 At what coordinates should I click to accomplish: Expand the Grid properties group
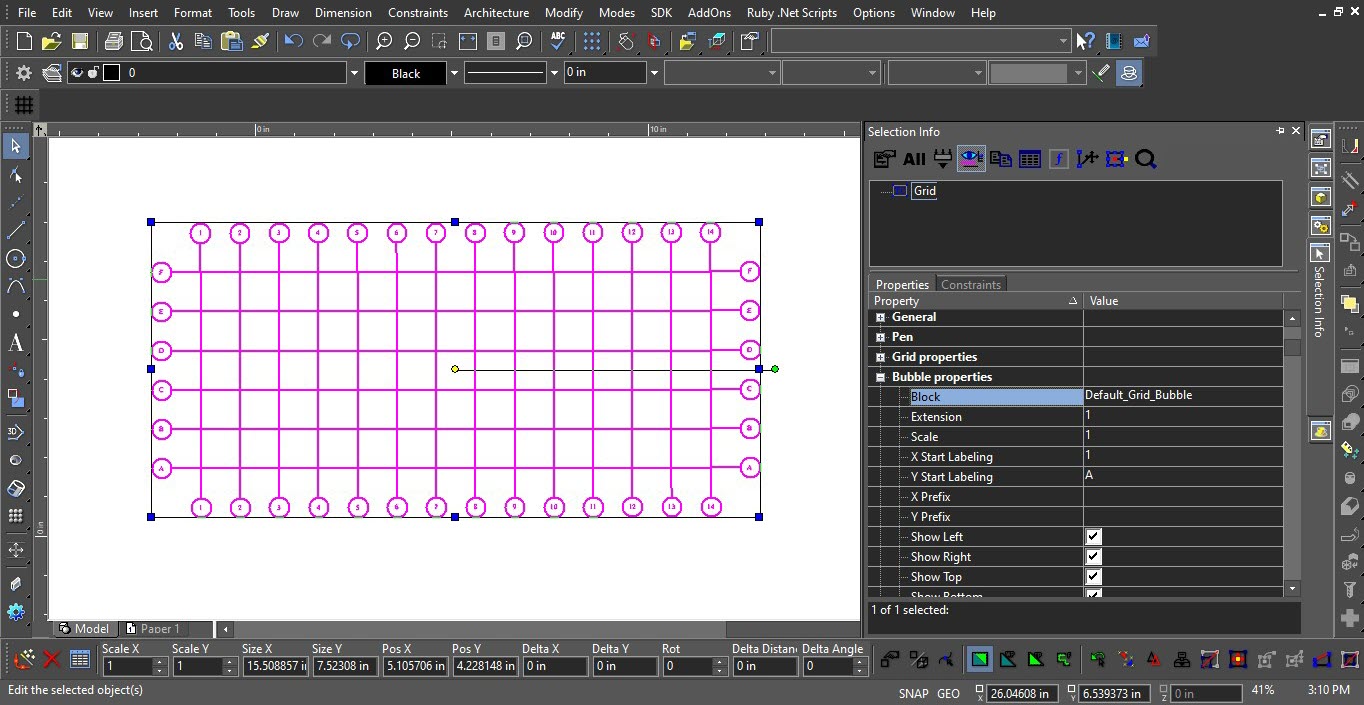880,357
